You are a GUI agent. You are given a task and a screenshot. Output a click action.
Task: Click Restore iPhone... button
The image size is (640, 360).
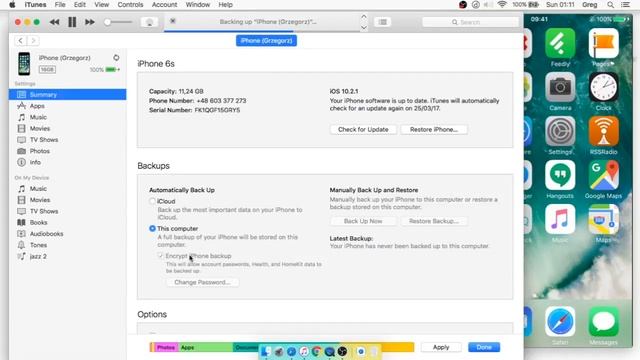click(434, 129)
